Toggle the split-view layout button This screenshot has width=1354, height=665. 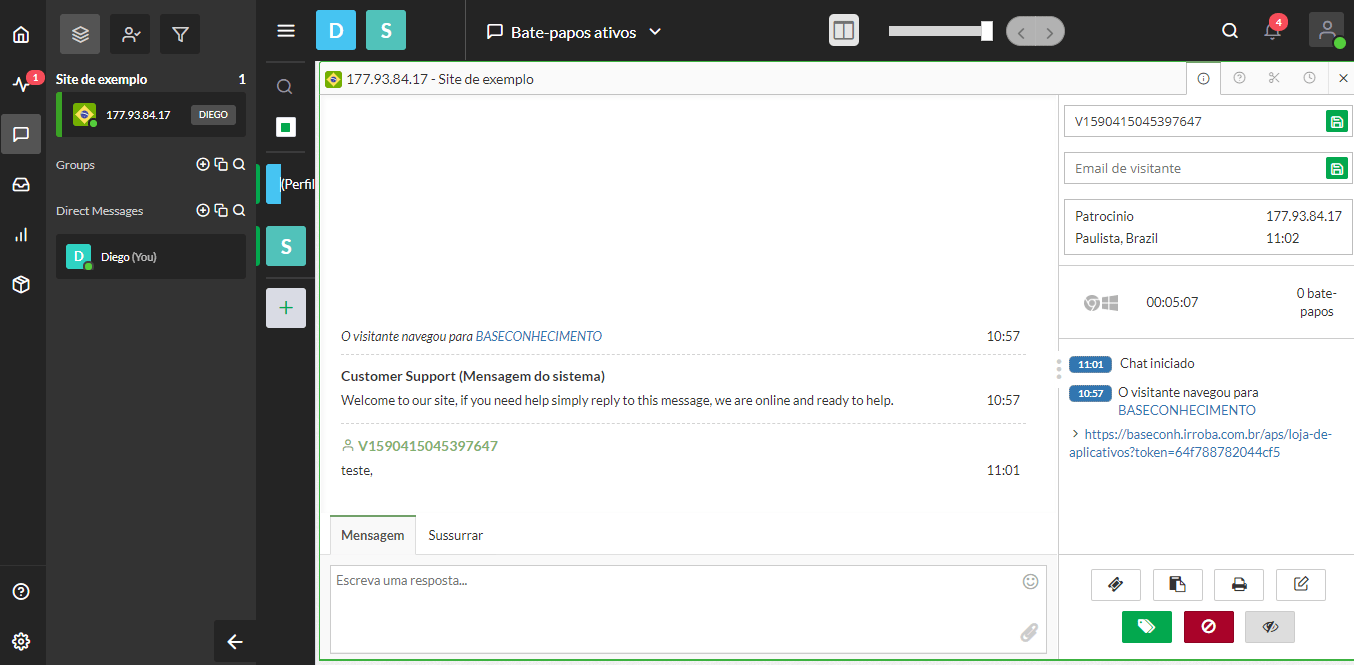(844, 31)
